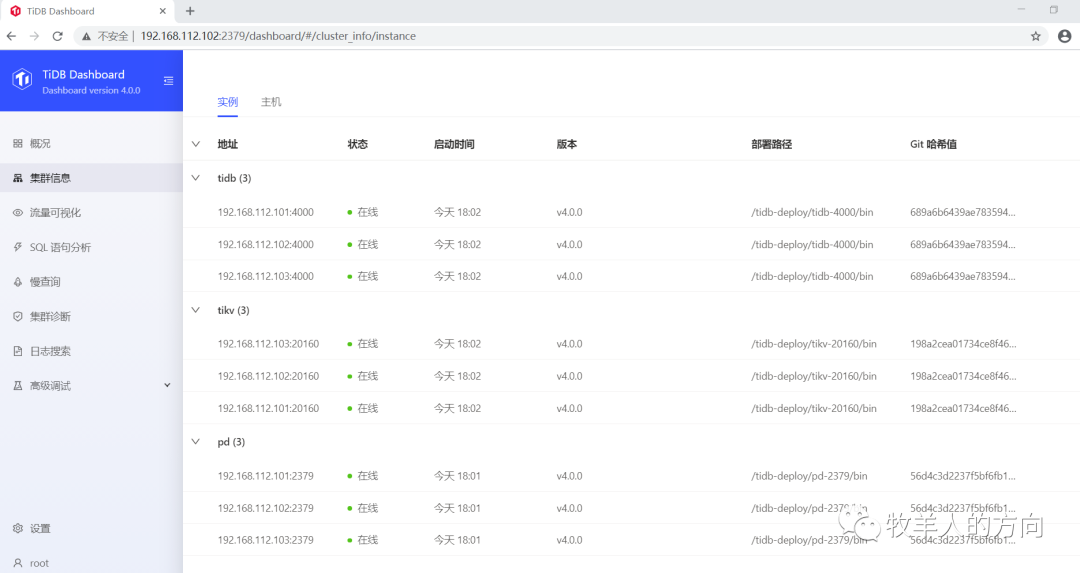Collapse the tidb (3) group
The width and height of the screenshot is (1080, 573).
pos(196,178)
